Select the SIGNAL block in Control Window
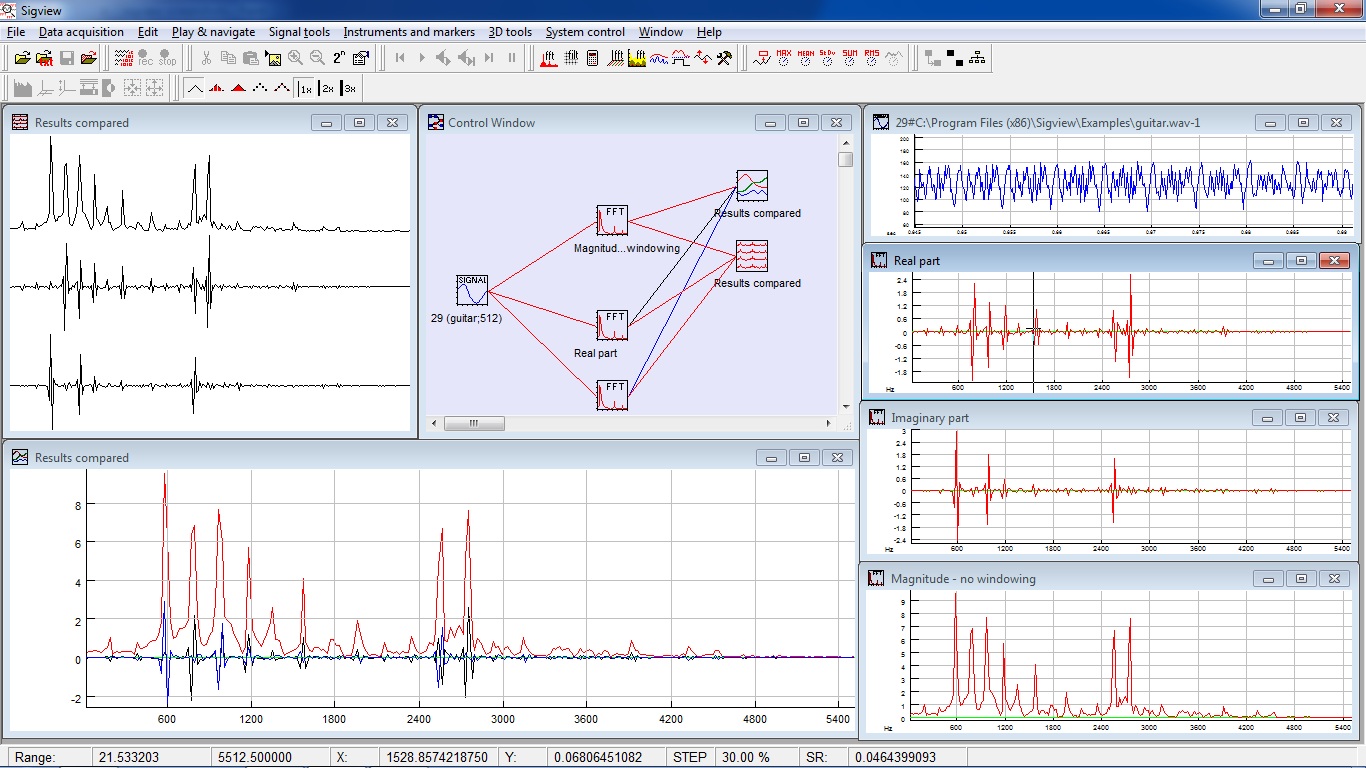This screenshot has height=768, width=1366. tap(472, 290)
